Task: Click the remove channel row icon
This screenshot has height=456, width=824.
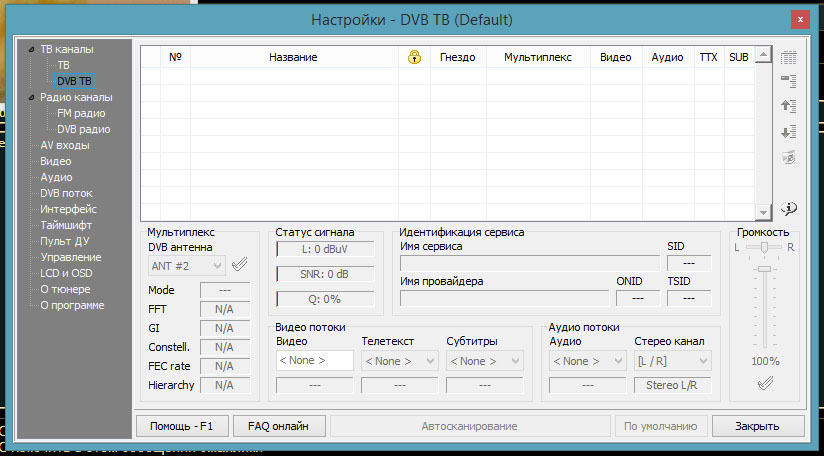Action: coord(789,81)
